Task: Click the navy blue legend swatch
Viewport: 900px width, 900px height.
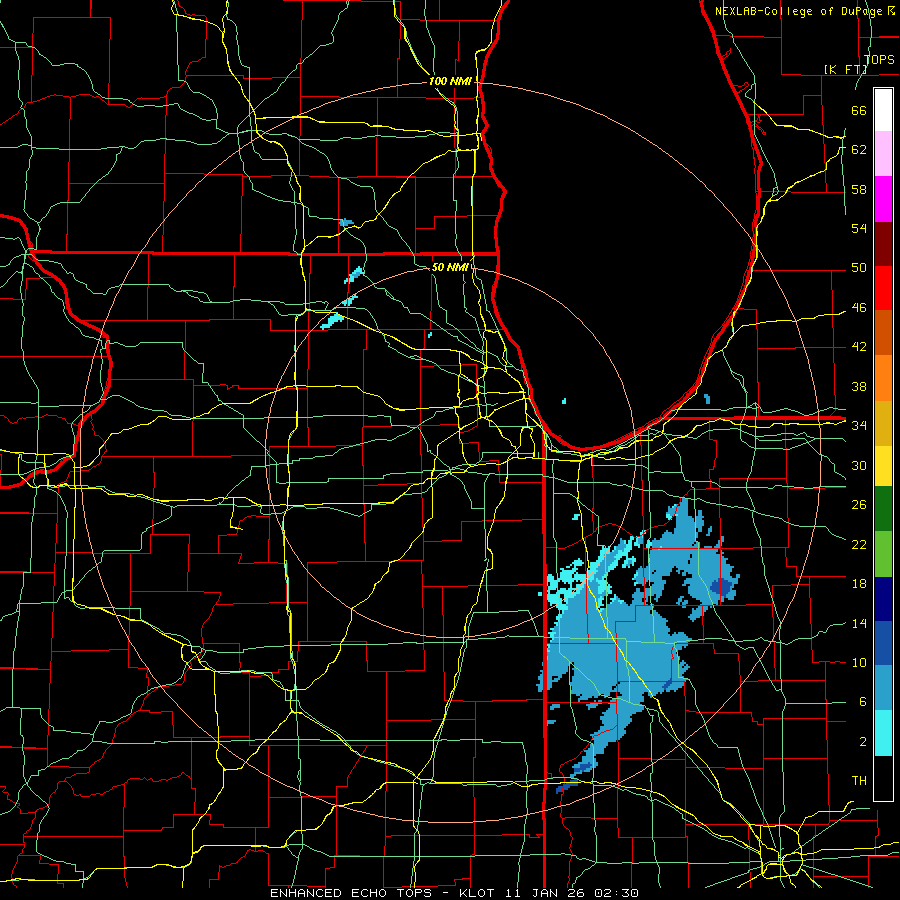Action: tap(883, 599)
